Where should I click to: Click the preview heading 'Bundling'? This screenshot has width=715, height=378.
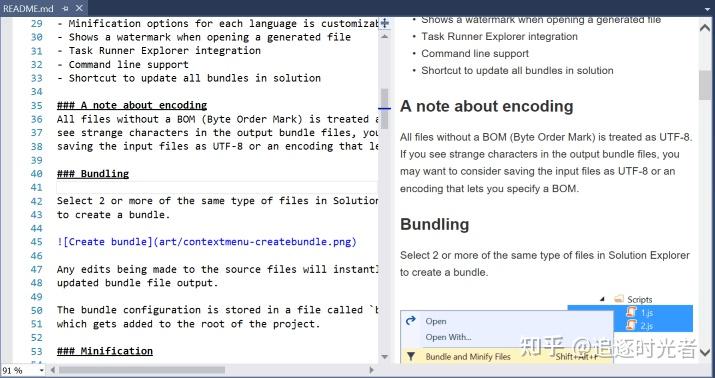[435, 224]
